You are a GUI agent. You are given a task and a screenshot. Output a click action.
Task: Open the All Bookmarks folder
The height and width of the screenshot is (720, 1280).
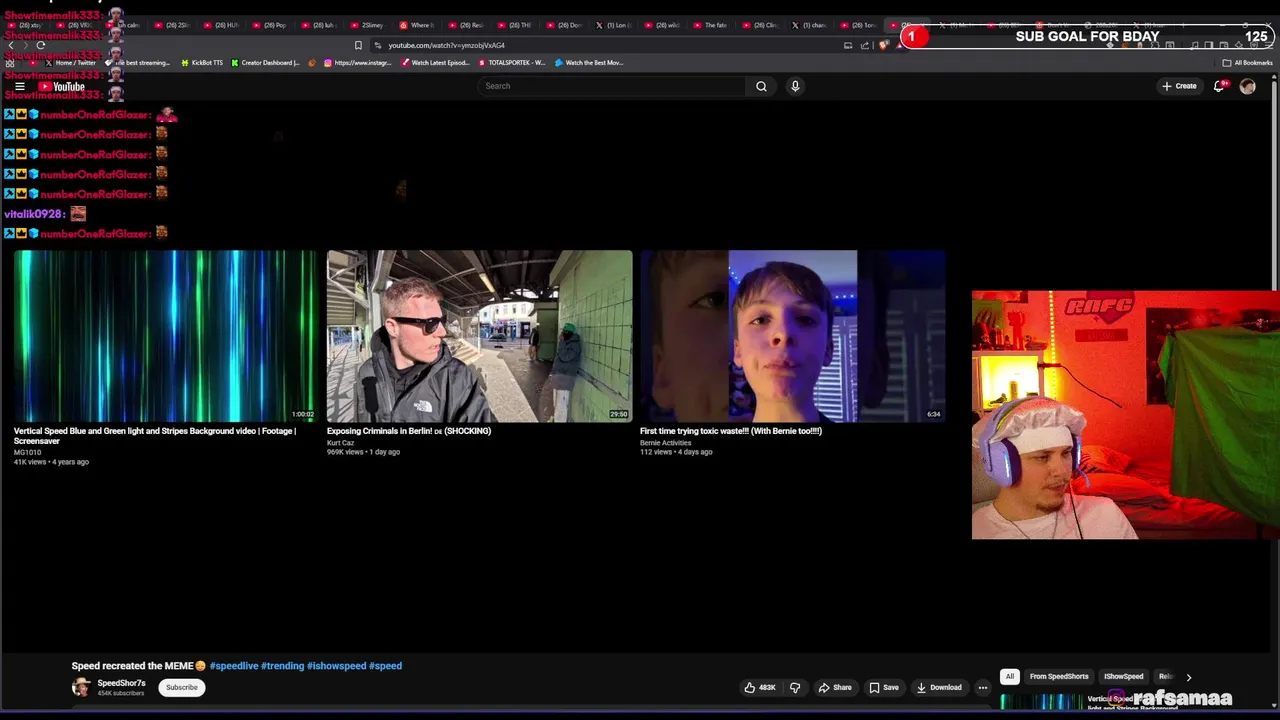point(1247,62)
